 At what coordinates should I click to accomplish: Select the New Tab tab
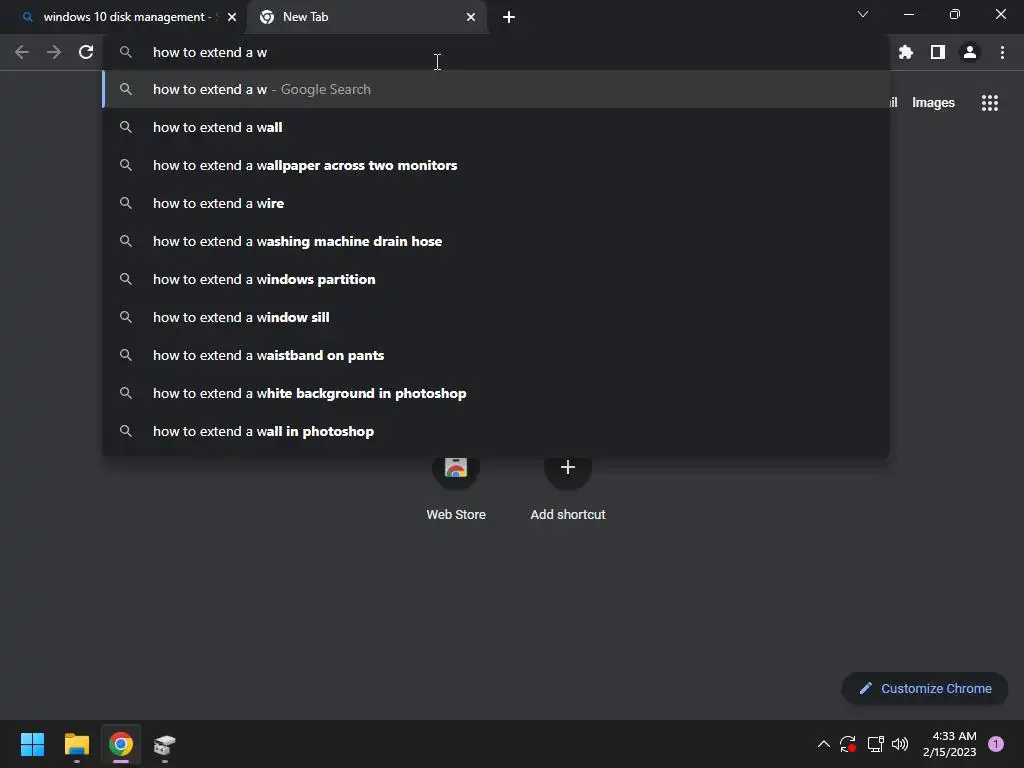click(366, 17)
